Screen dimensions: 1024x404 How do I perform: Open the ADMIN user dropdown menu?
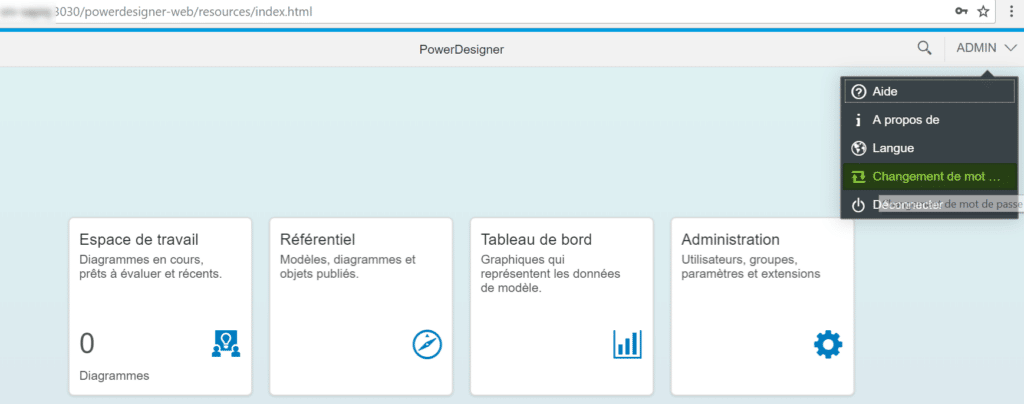tap(987, 48)
